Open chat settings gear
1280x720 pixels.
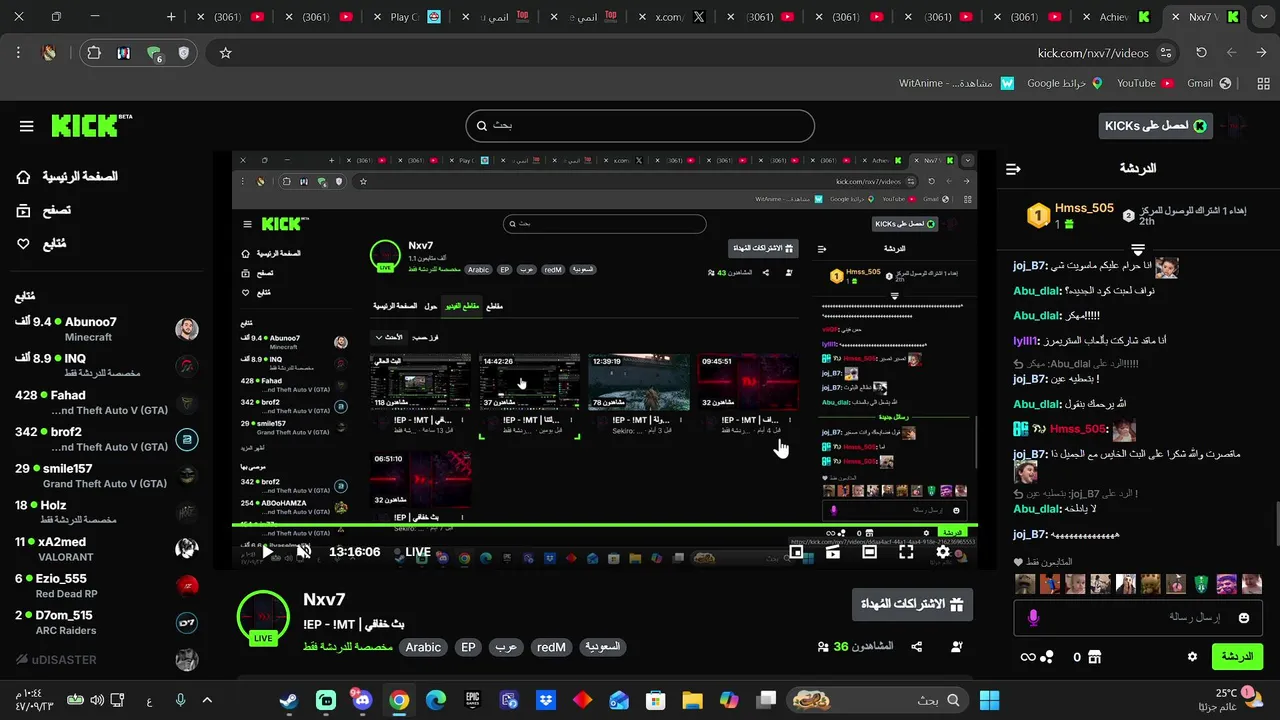pos(1192,657)
